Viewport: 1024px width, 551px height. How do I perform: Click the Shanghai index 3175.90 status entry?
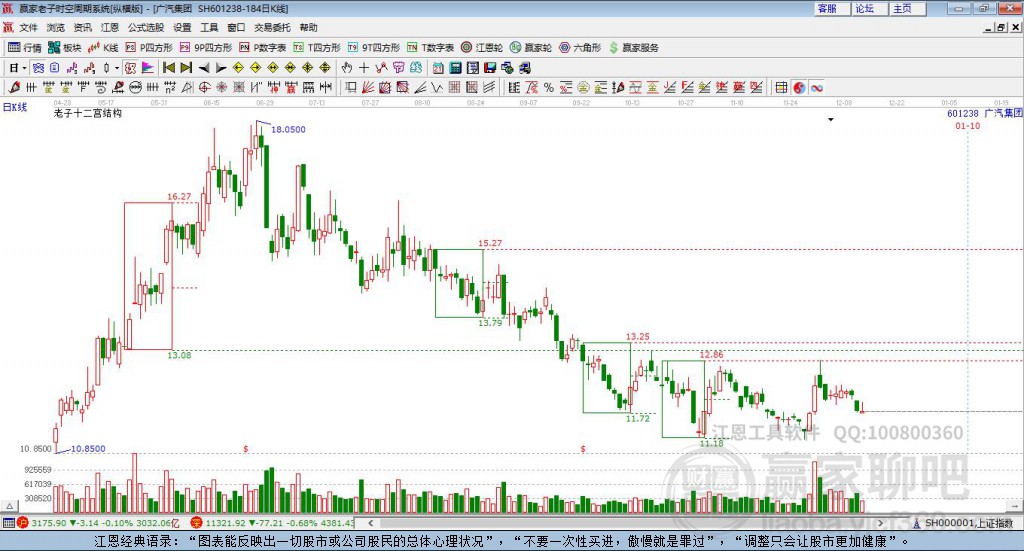[x=98, y=523]
